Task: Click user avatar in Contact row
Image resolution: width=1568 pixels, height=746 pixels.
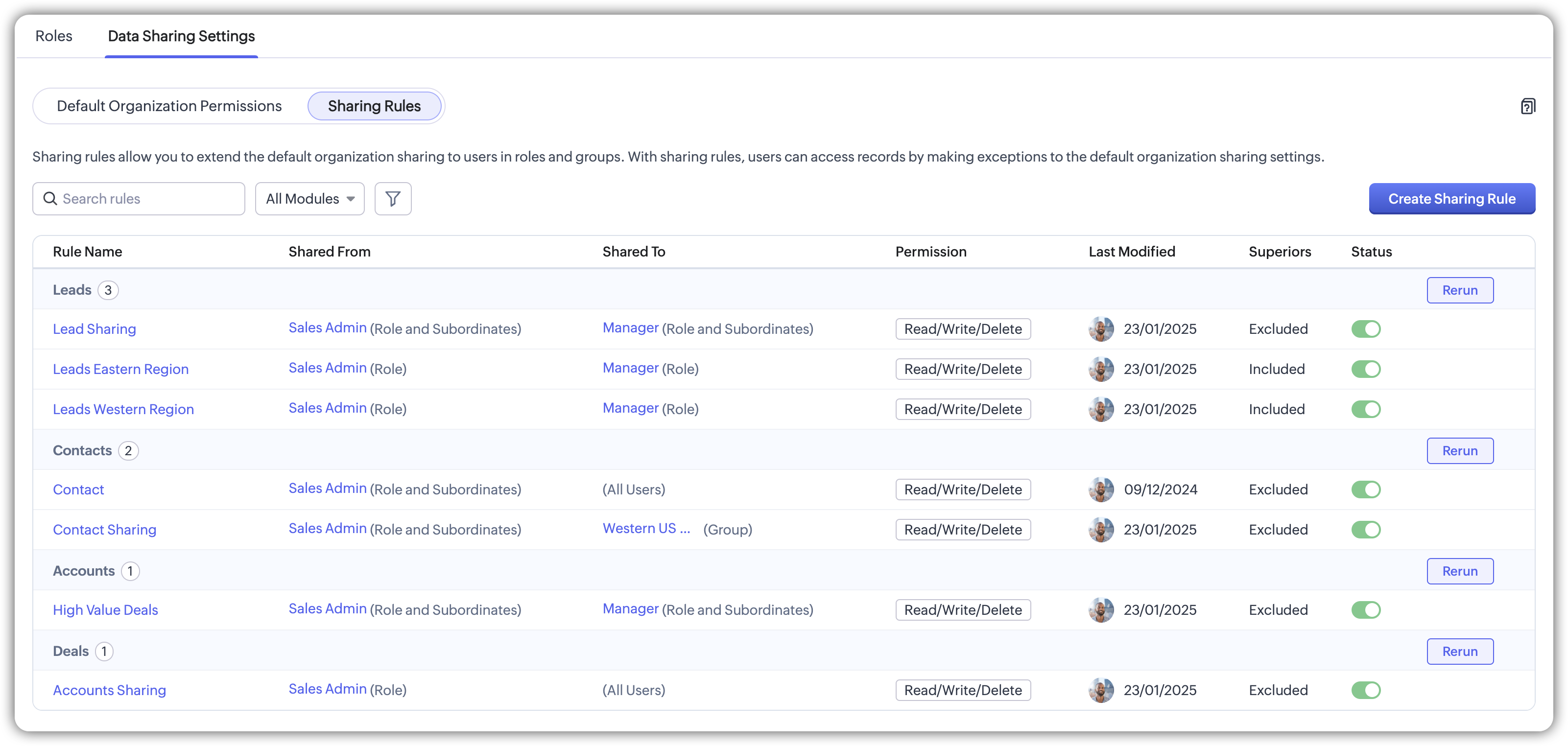Action: [1100, 490]
